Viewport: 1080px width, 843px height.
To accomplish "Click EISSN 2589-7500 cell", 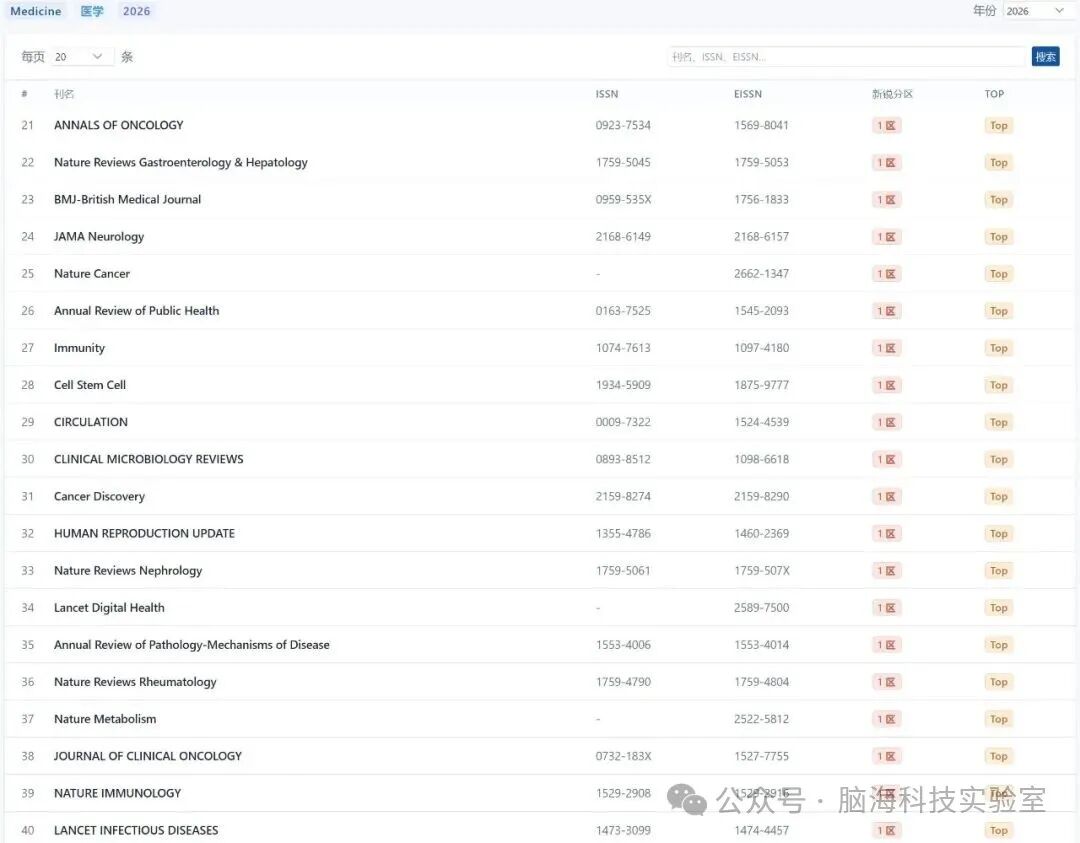I will pos(761,608).
